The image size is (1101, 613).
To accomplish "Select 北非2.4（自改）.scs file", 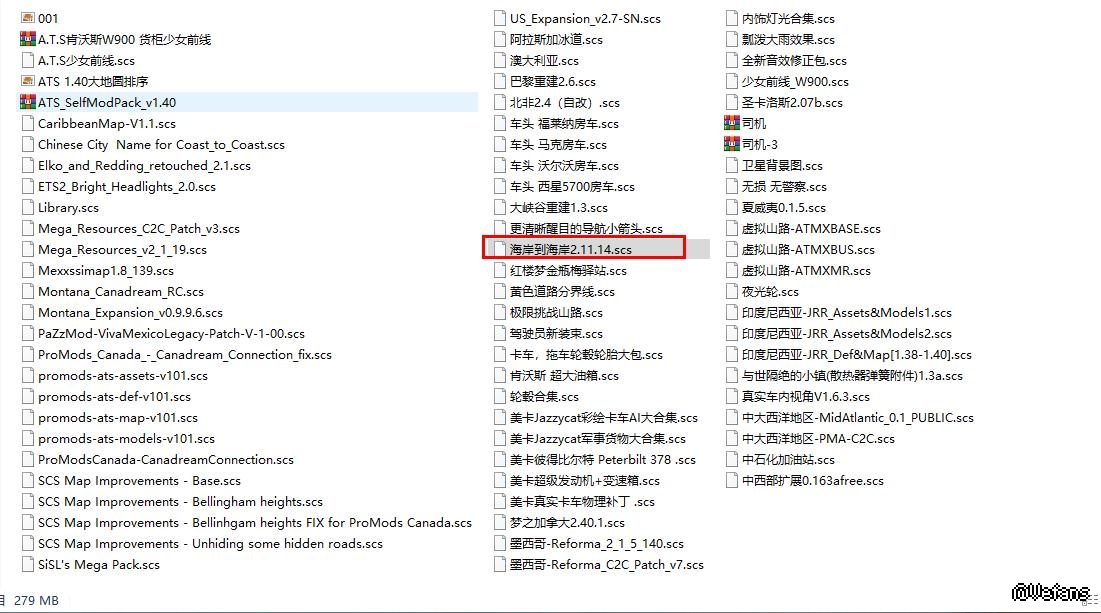I will (565, 103).
